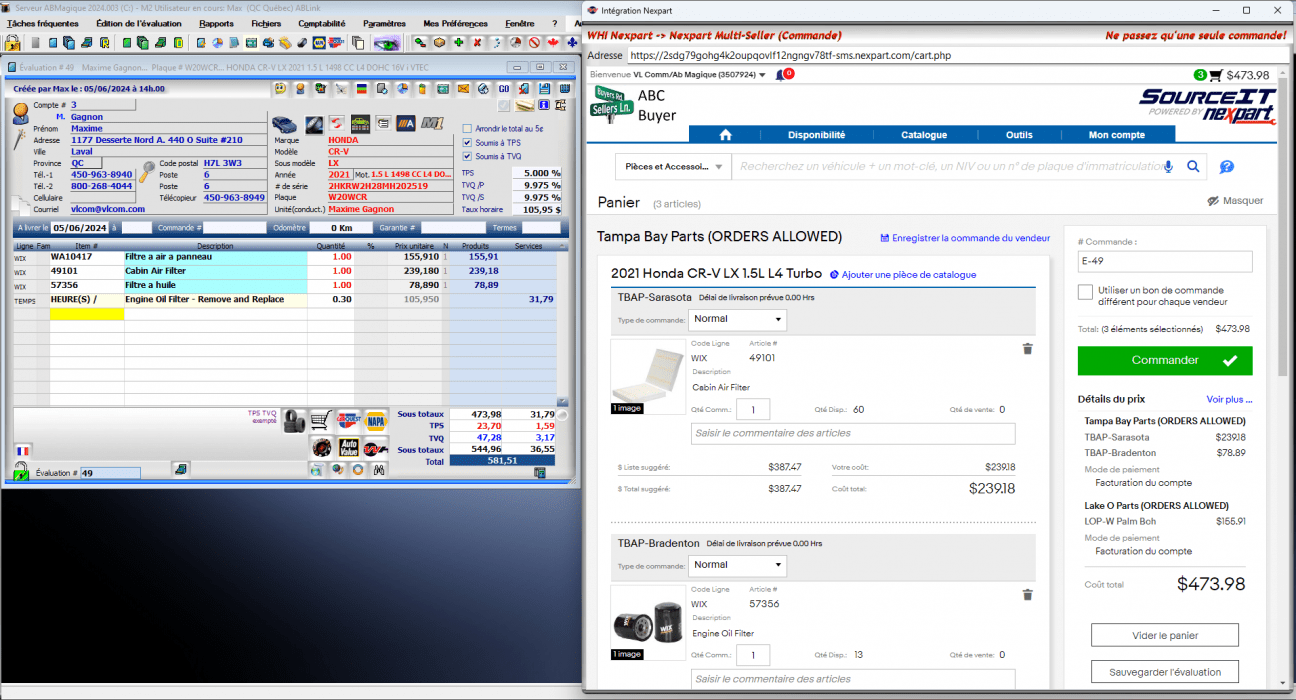Click the CarQuest logo button
The width and height of the screenshot is (1296, 700).
pos(348,420)
